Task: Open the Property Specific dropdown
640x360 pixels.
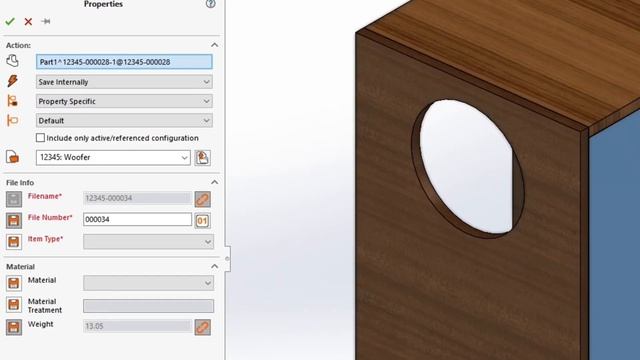Action: click(124, 101)
